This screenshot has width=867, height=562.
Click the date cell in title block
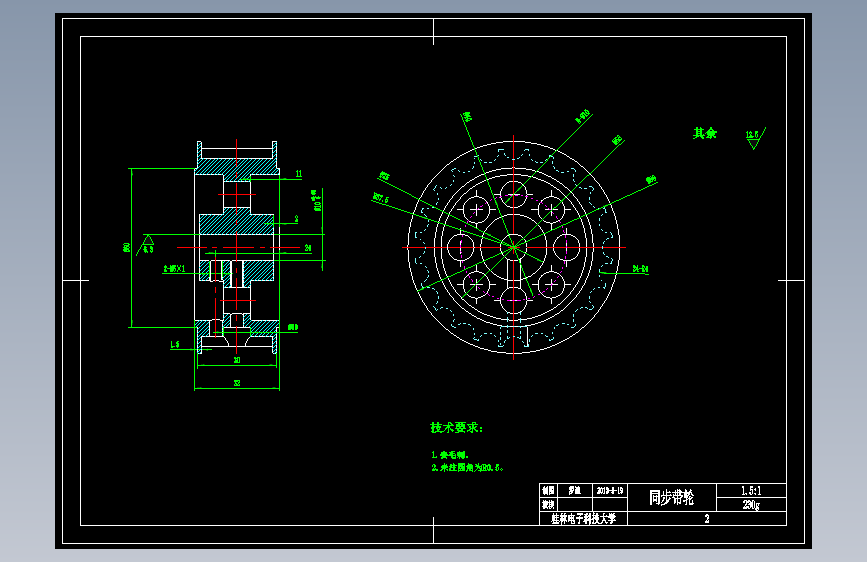[610, 491]
